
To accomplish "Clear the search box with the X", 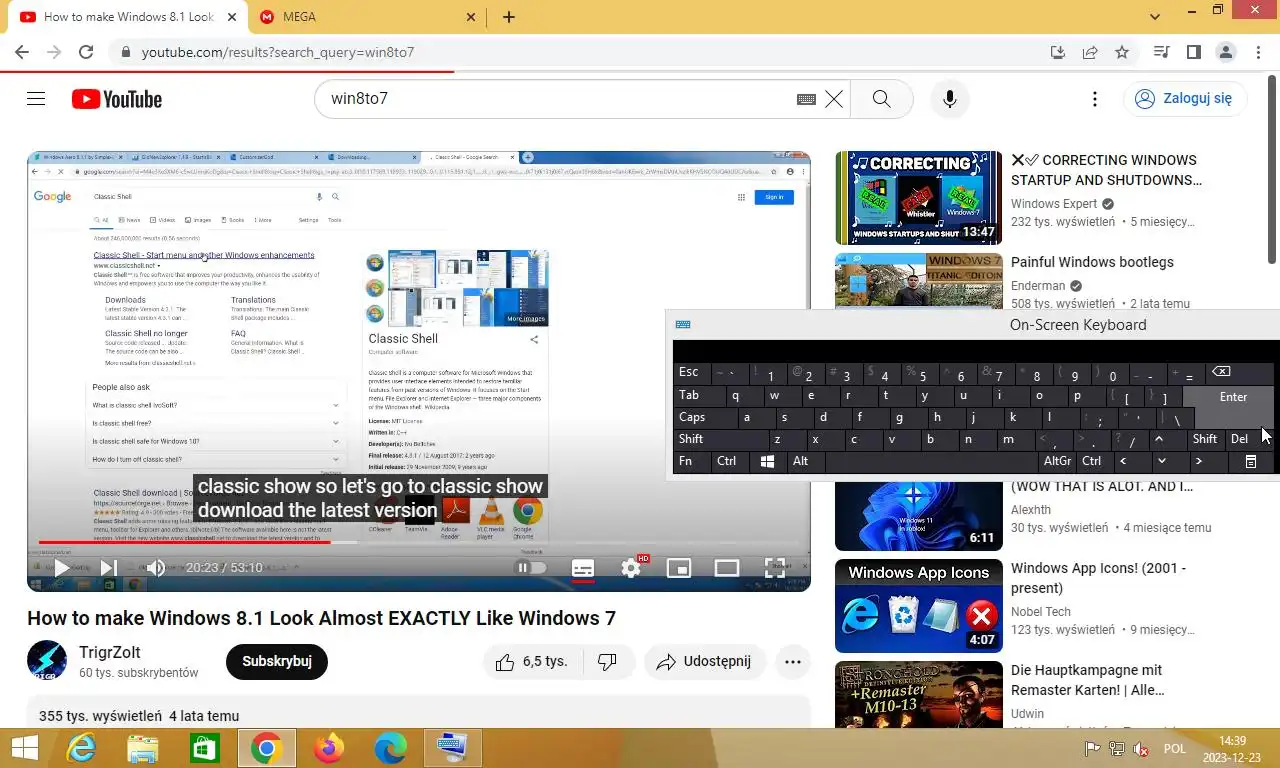I will tap(834, 99).
